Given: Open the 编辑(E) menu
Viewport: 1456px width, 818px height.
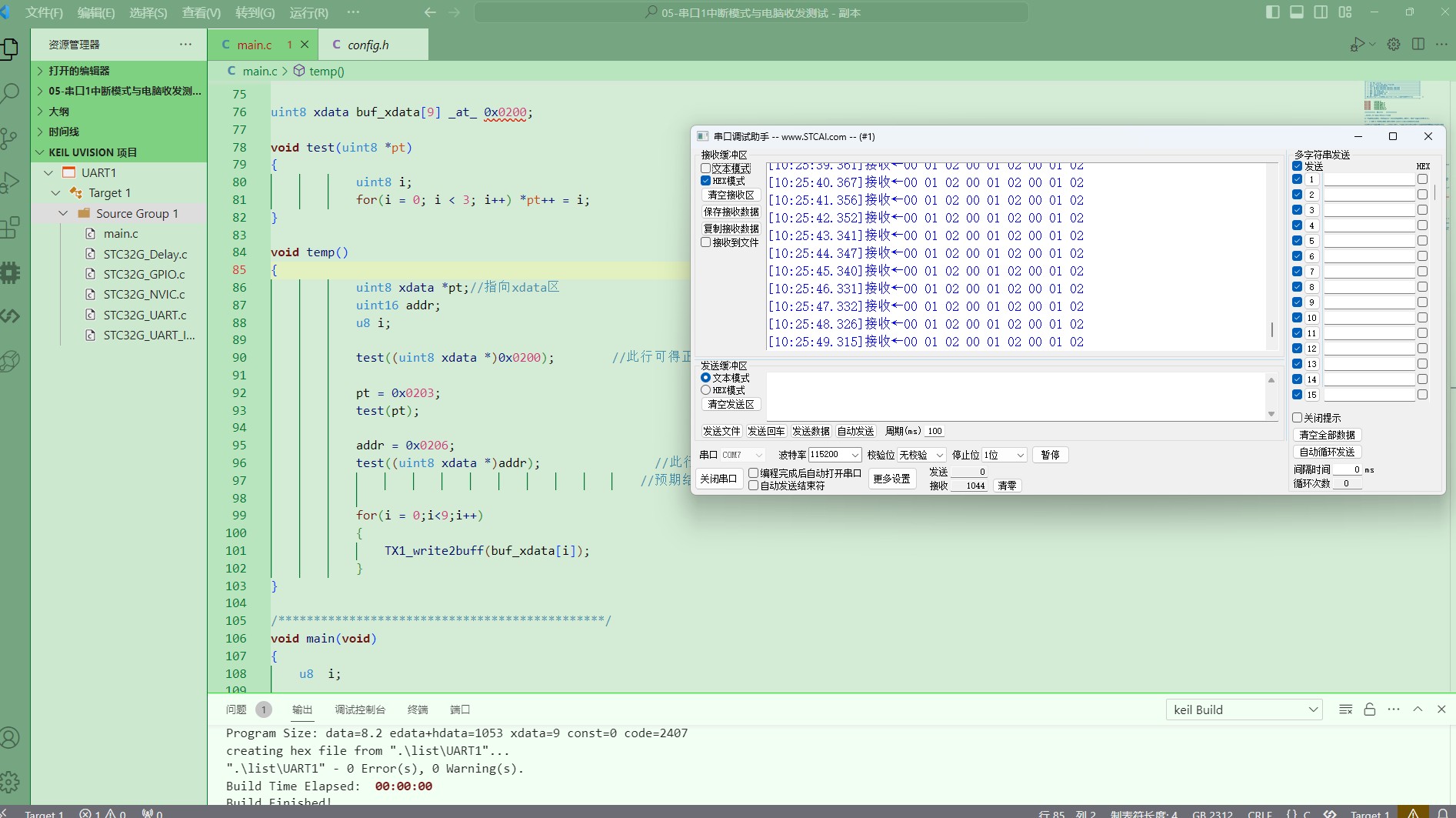Looking at the screenshot, I should pos(96,12).
